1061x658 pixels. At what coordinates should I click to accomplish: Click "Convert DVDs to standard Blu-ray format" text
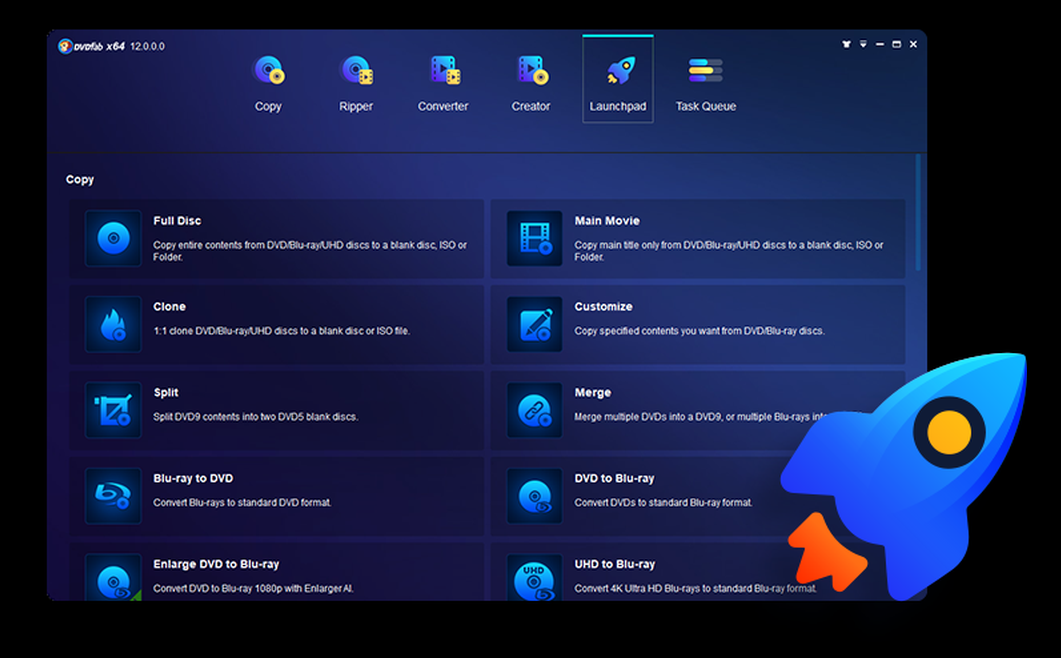tap(663, 502)
